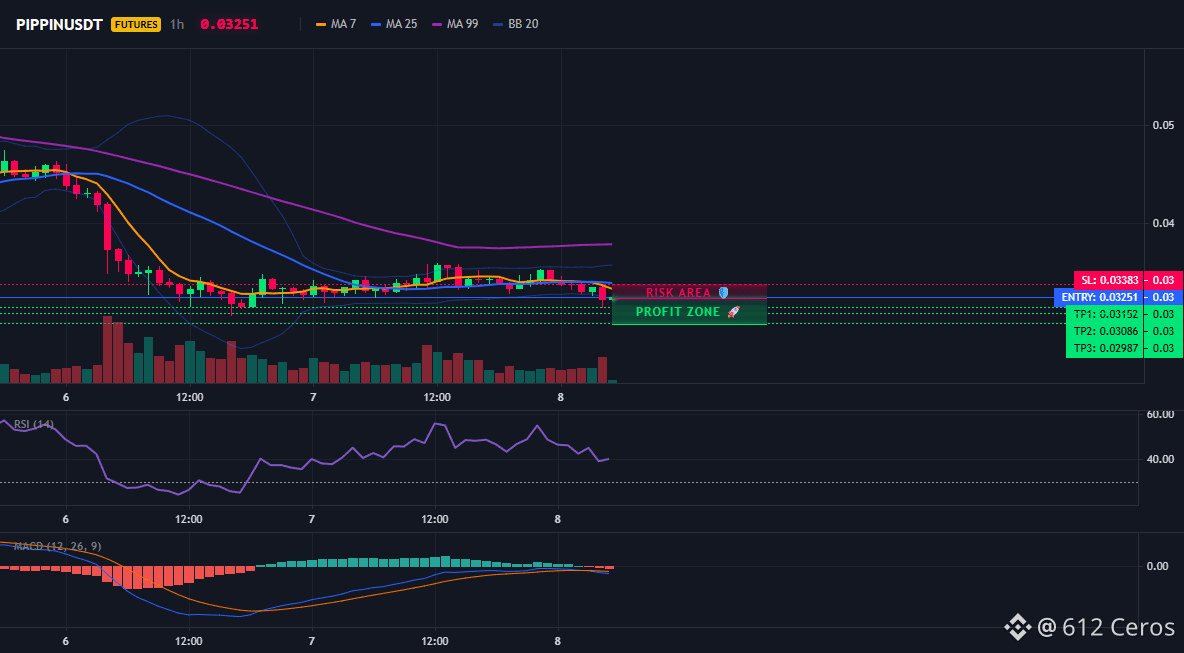Click the purple MA 99 legend marker
The image size is (1184, 653).
point(437,24)
